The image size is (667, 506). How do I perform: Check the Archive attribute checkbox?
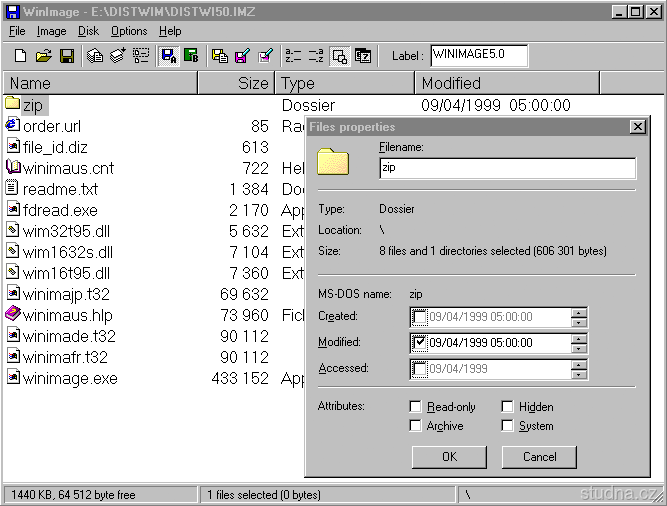point(416,426)
